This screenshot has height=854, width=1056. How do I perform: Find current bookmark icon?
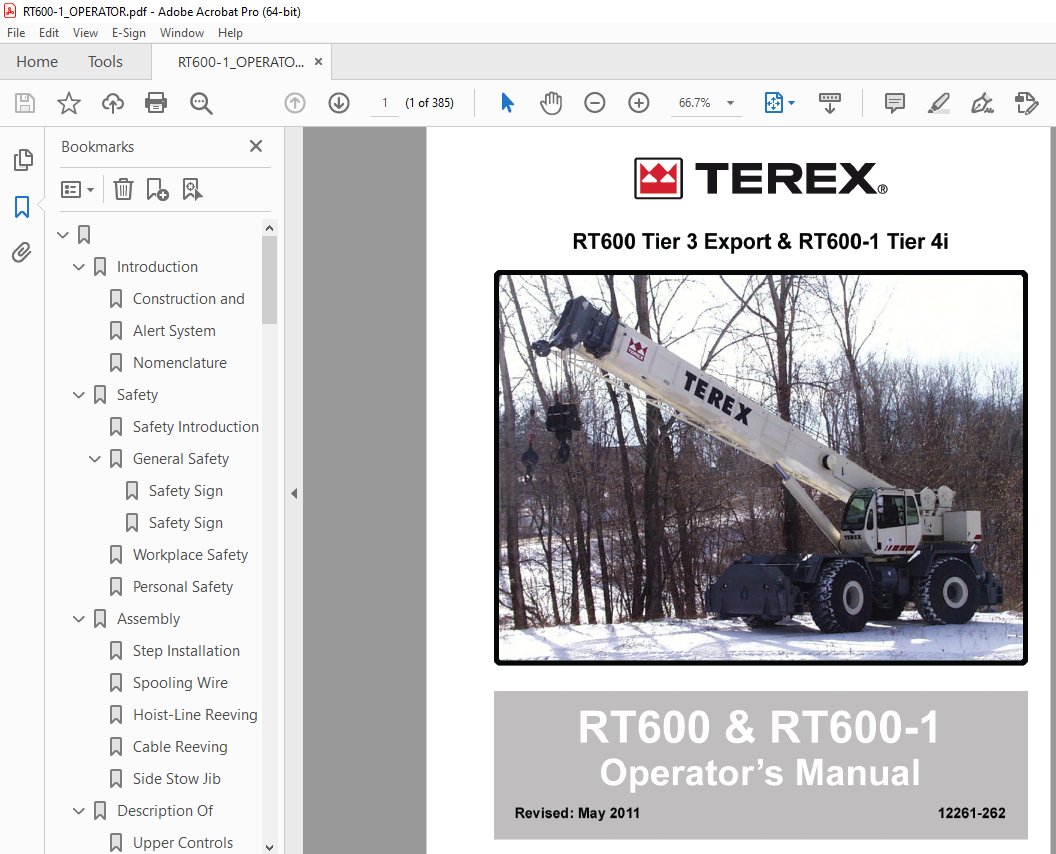click(x=192, y=189)
